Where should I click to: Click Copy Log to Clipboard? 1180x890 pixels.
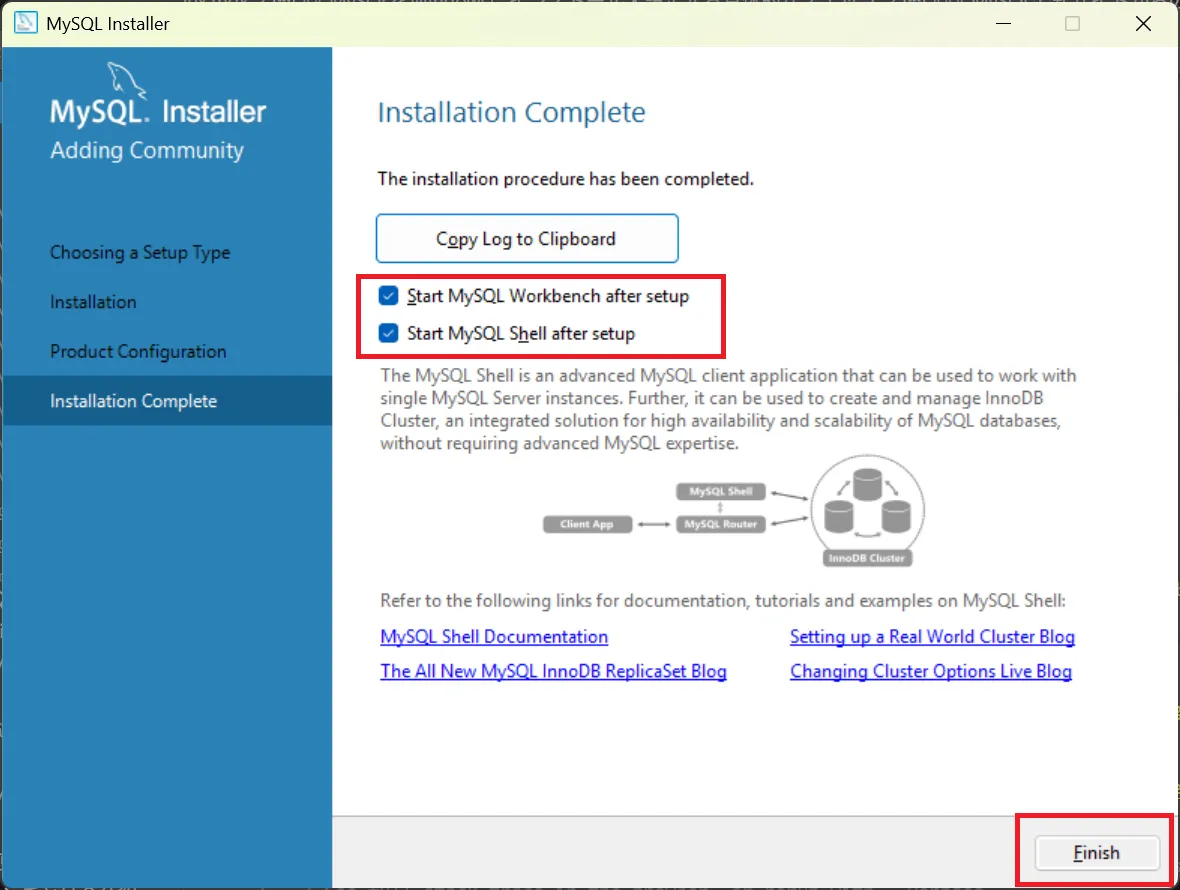(527, 238)
